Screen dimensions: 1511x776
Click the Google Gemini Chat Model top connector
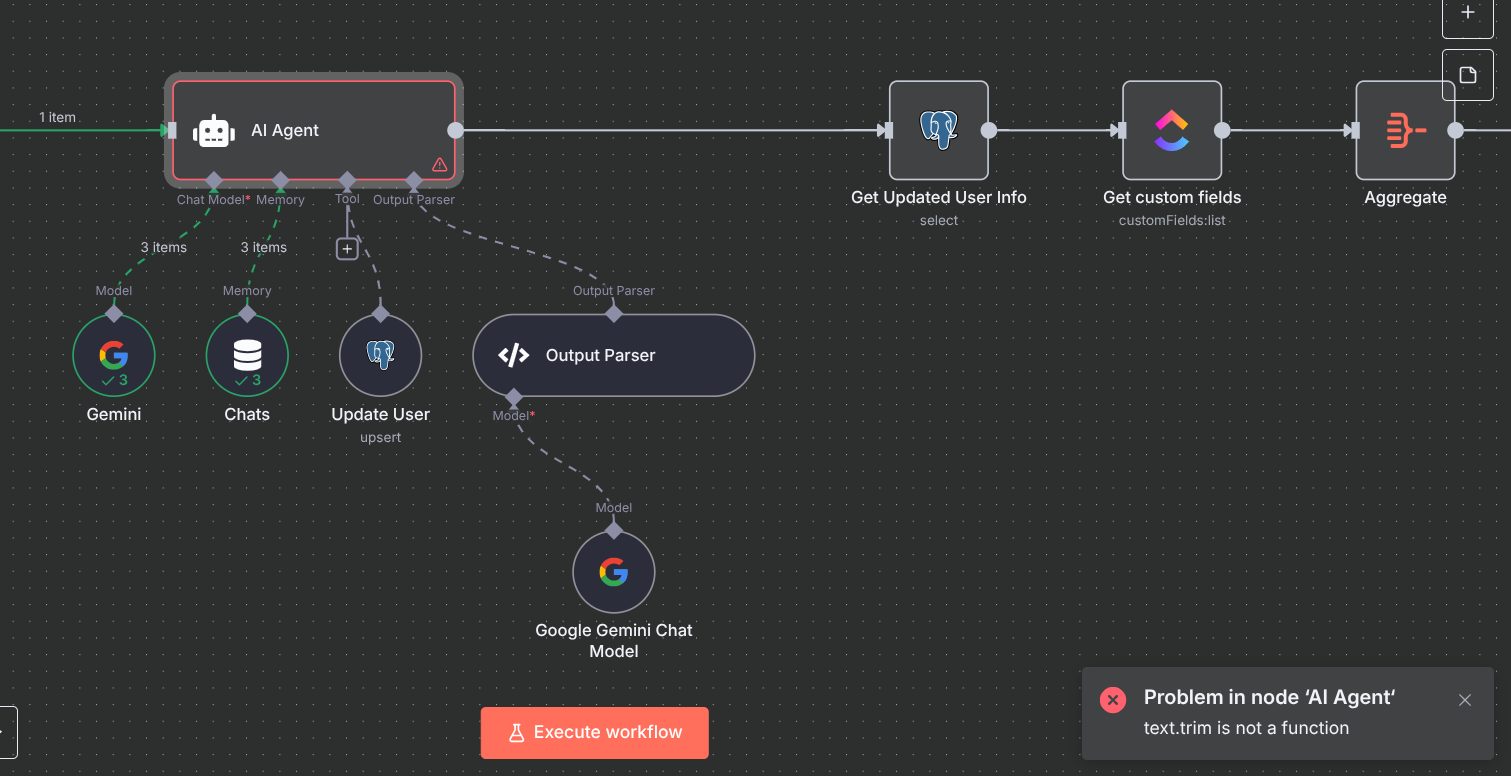[614, 530]
